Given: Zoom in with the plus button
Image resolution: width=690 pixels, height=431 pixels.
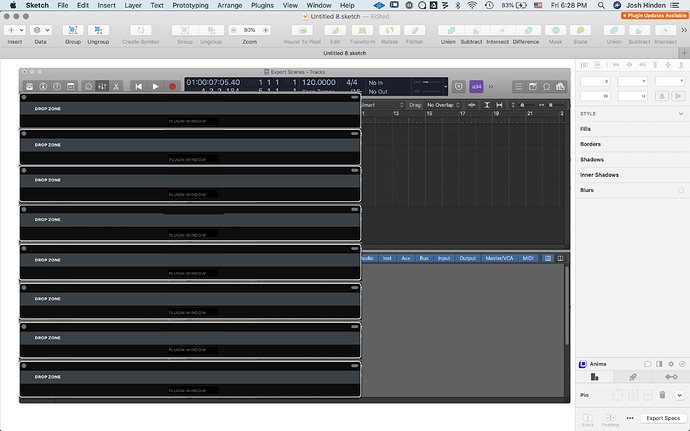Looking at the screenshot, I should coord(265,30).
